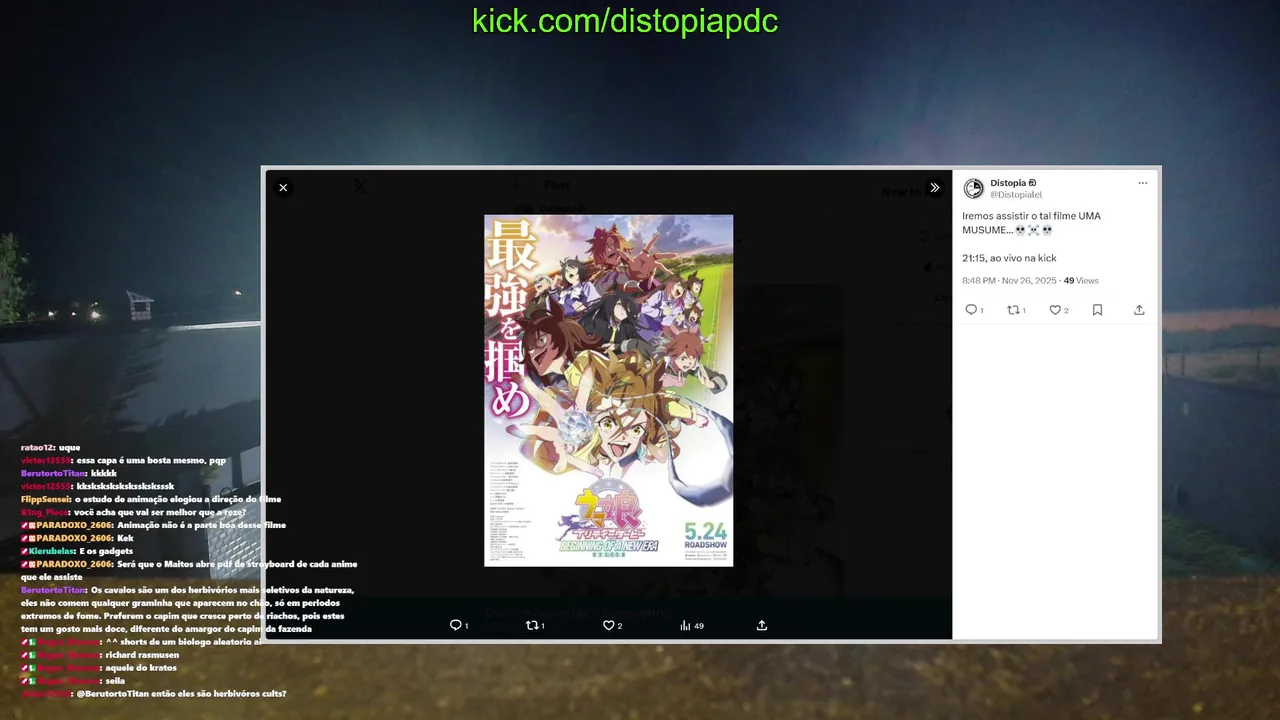
Task: Share icon under the poster image
Action: [762, 625]
